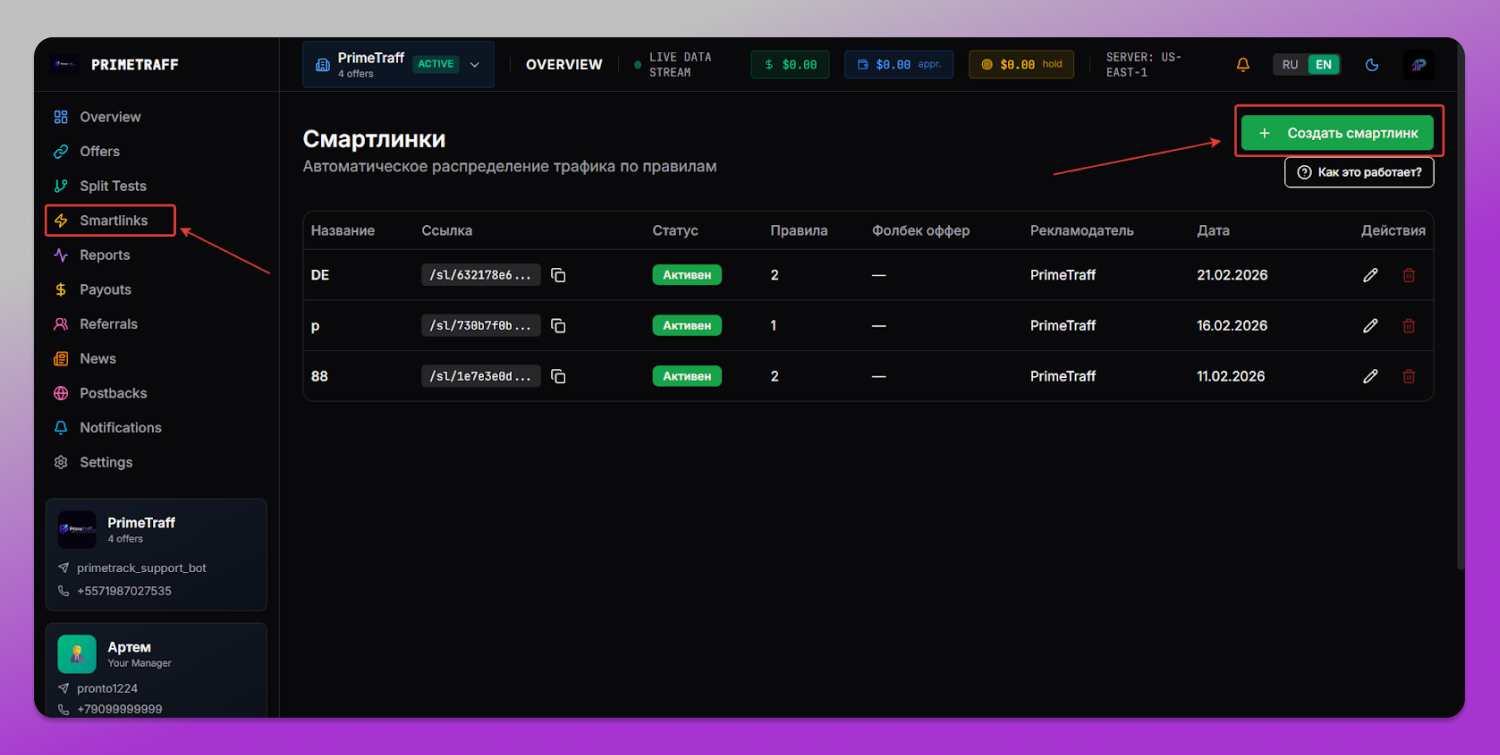Copy the DE smartlink URL

coord(559,275)
